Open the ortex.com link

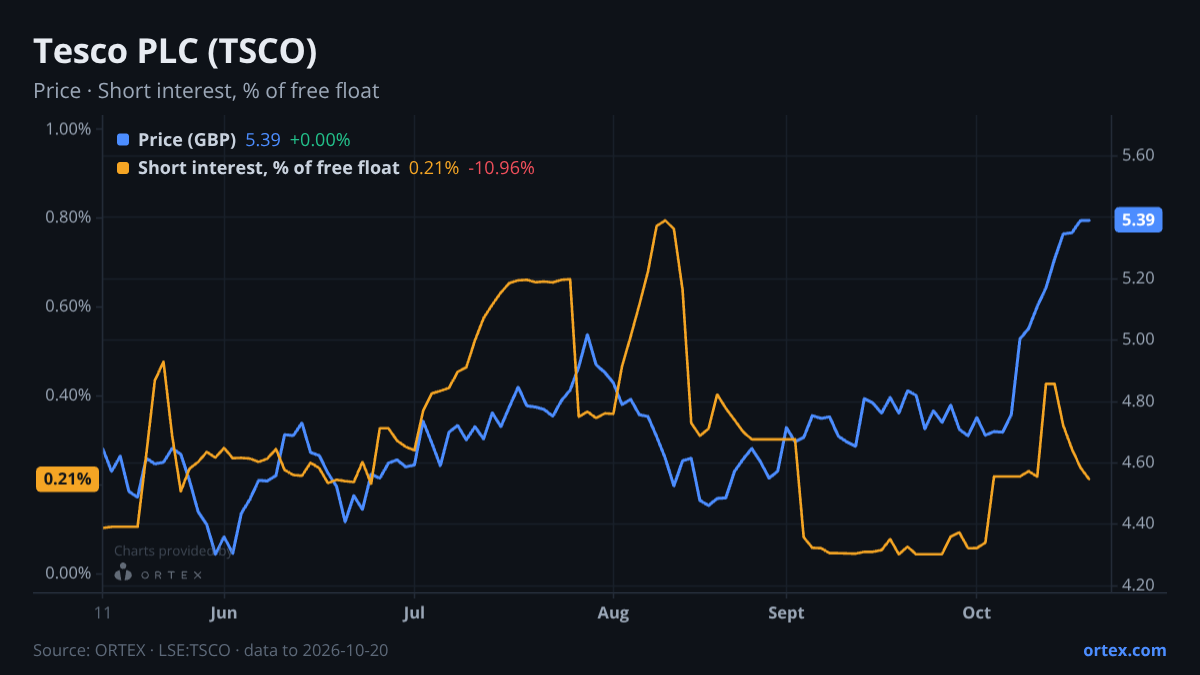pos(1124,651)
